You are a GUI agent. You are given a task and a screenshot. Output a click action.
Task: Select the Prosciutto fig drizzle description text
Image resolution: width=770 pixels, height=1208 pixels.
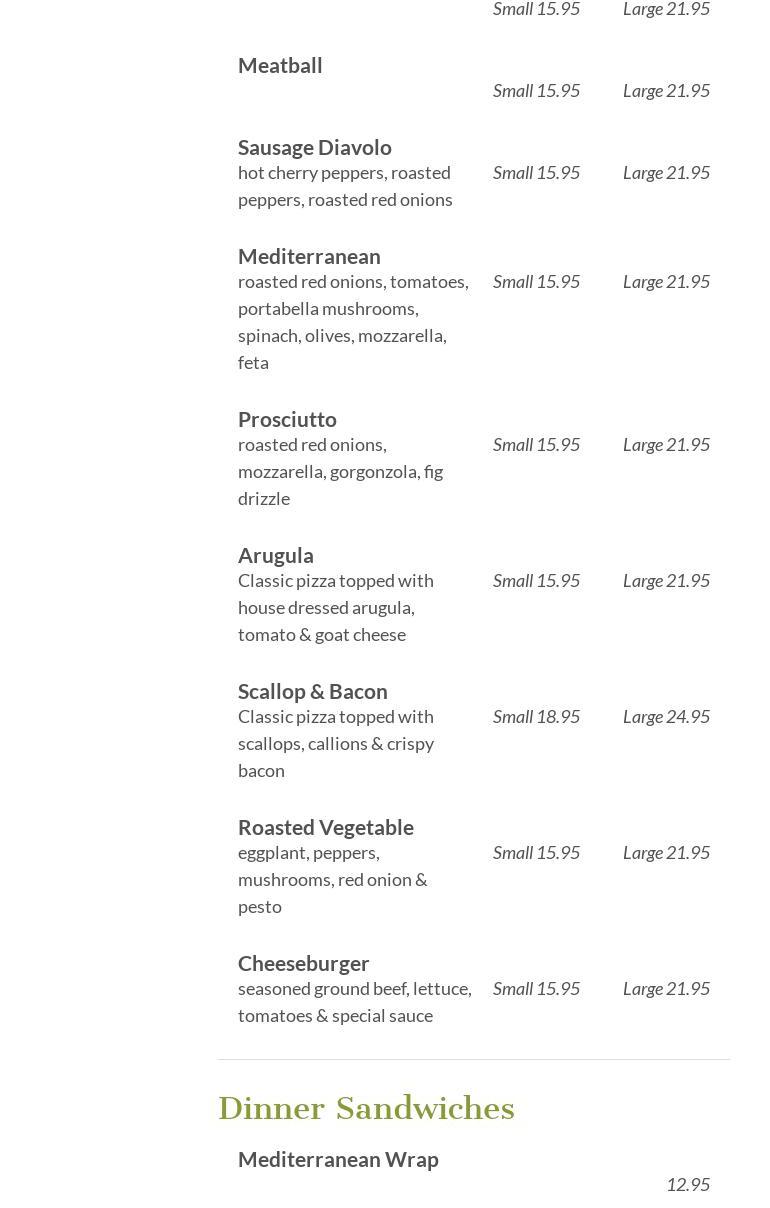coord(340,471)
